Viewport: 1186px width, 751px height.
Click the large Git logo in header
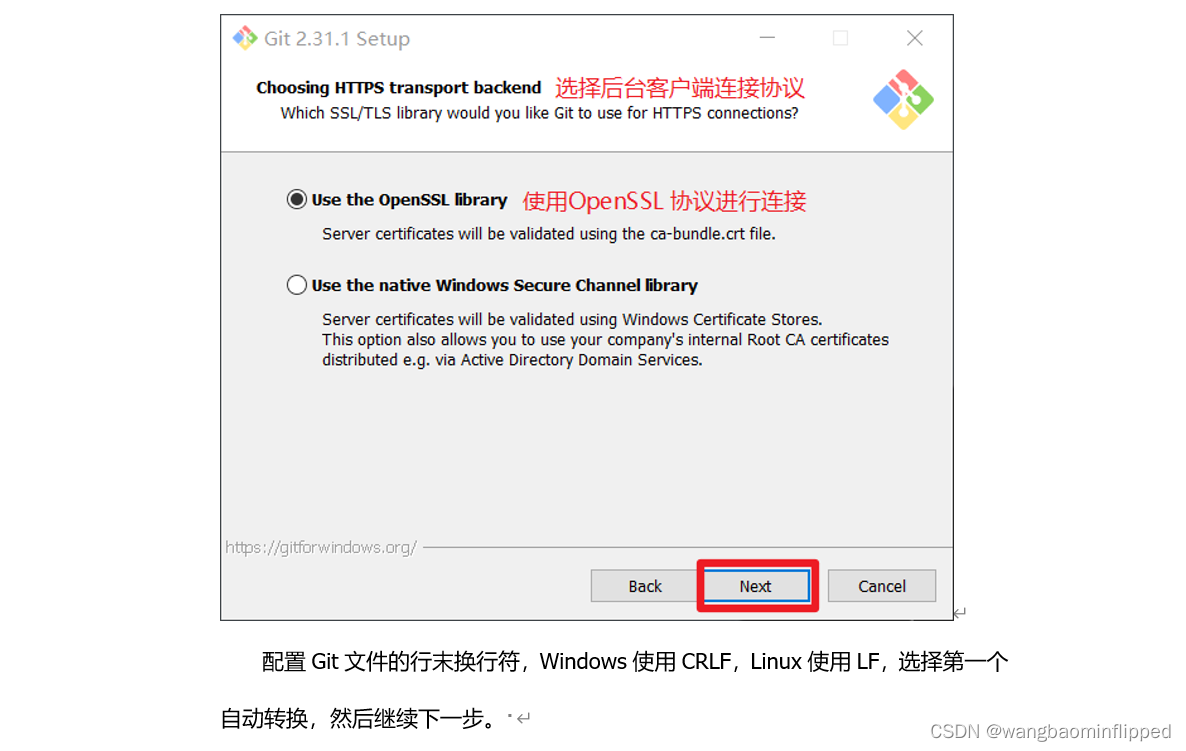902,100
